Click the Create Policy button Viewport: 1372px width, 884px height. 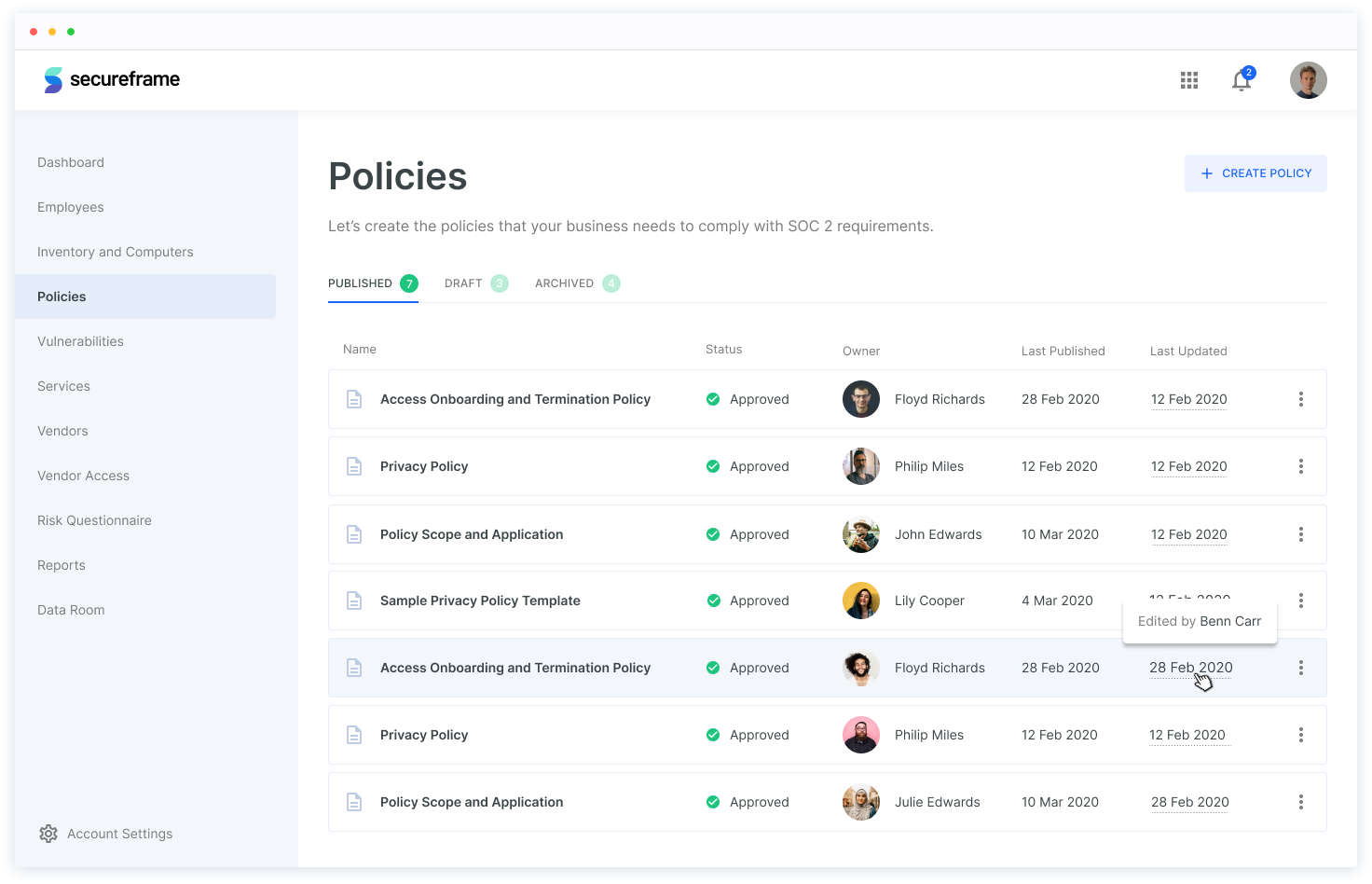pos(1255,173)
